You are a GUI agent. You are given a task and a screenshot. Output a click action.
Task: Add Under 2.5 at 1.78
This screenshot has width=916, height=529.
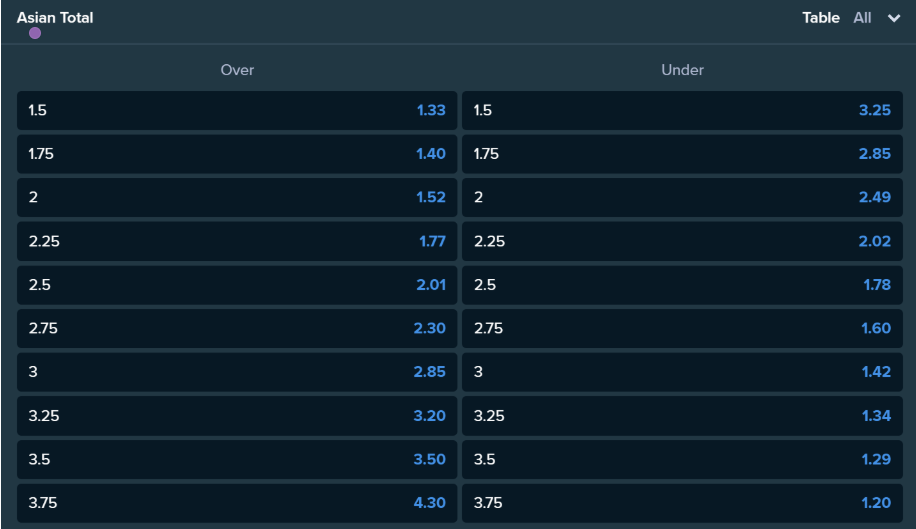[x=681, y=284]
